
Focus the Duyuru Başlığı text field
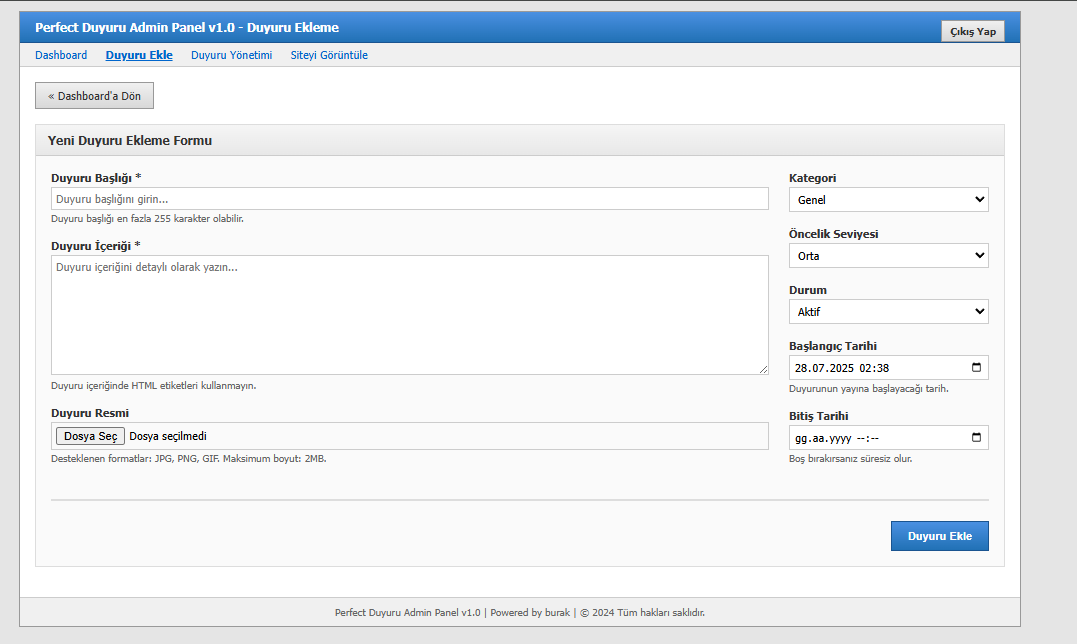tap(409, 199)
